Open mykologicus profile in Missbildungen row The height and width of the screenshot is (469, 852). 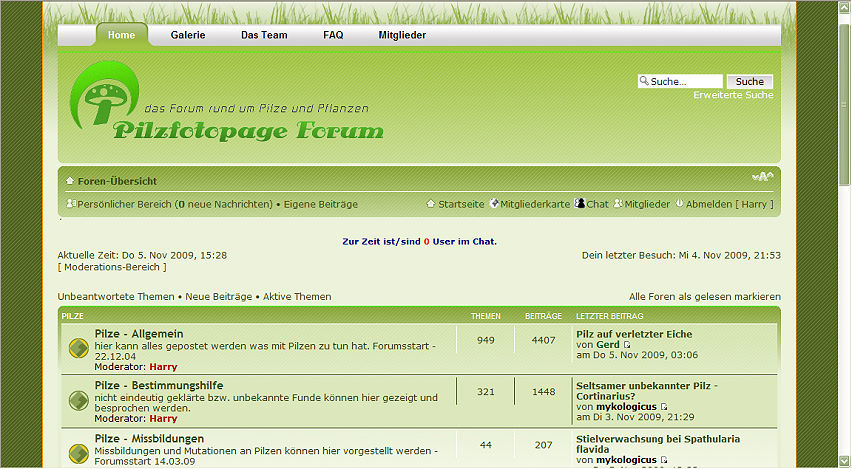point(627,460)
